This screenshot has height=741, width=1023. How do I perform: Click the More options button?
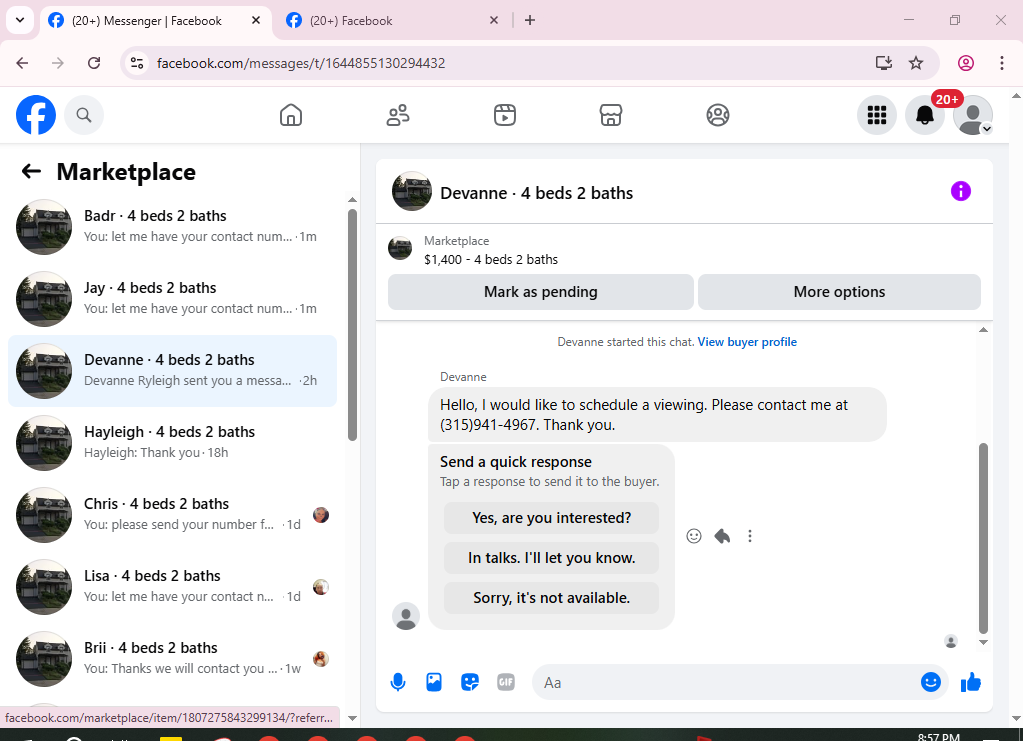pyautogui.click(x=839, y=292)
